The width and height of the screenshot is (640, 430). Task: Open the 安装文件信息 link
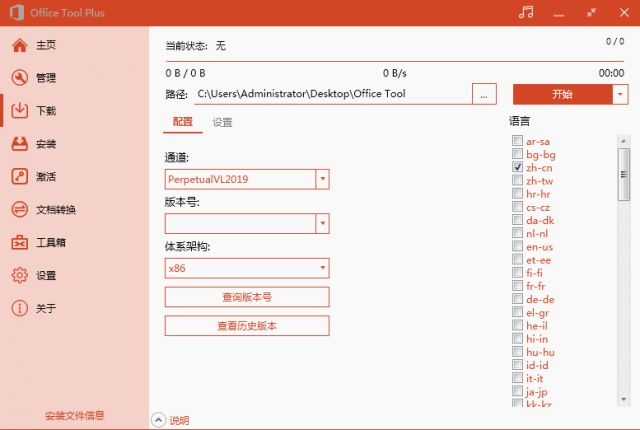pos(75,416)
